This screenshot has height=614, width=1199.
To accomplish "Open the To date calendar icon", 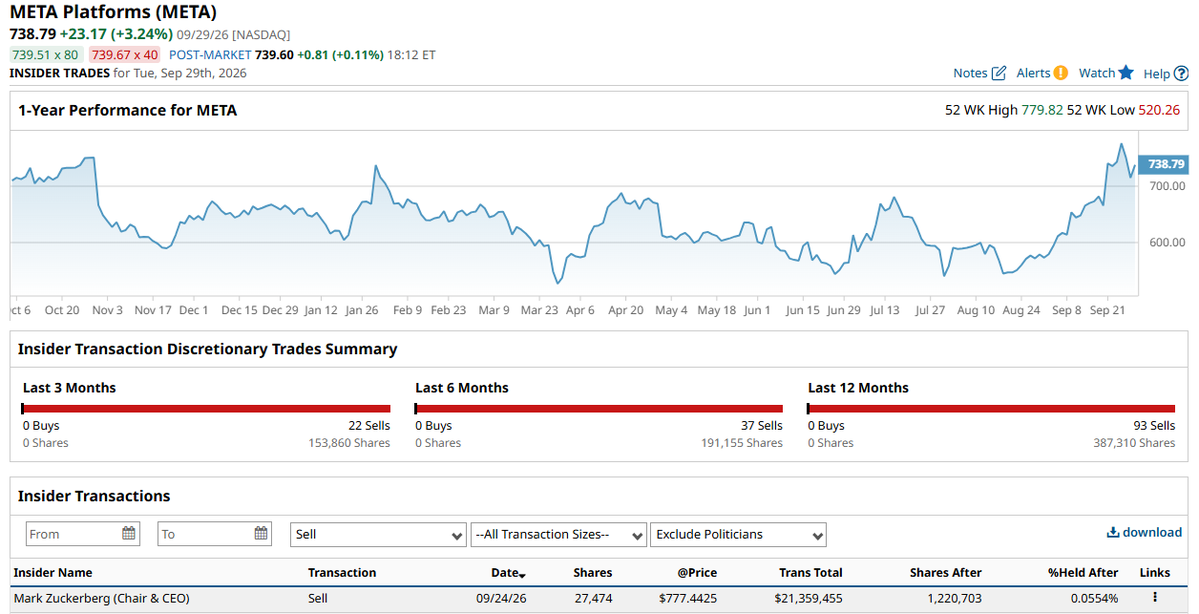I will (x=262, y=533).
